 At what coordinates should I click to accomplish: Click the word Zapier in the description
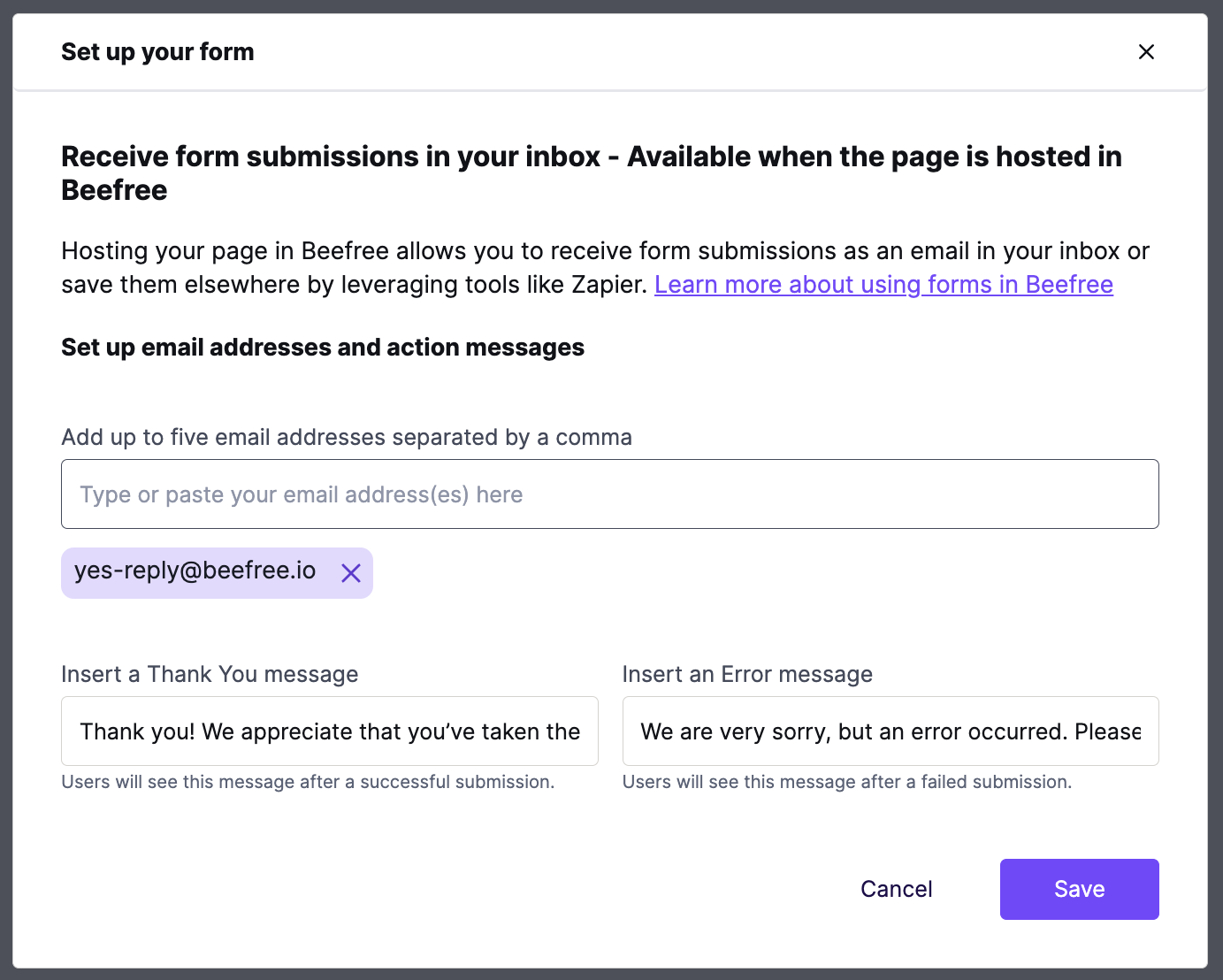(x=609, y=285)
